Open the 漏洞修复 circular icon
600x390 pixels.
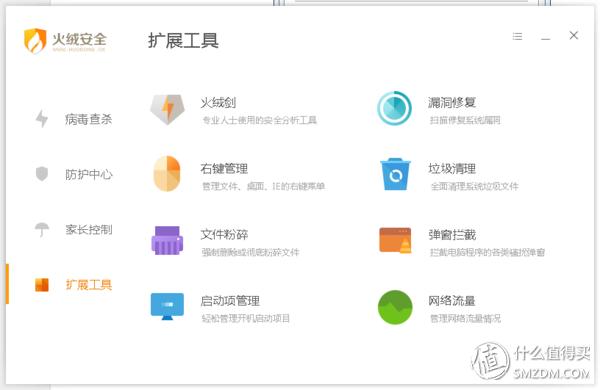[395, 108]
